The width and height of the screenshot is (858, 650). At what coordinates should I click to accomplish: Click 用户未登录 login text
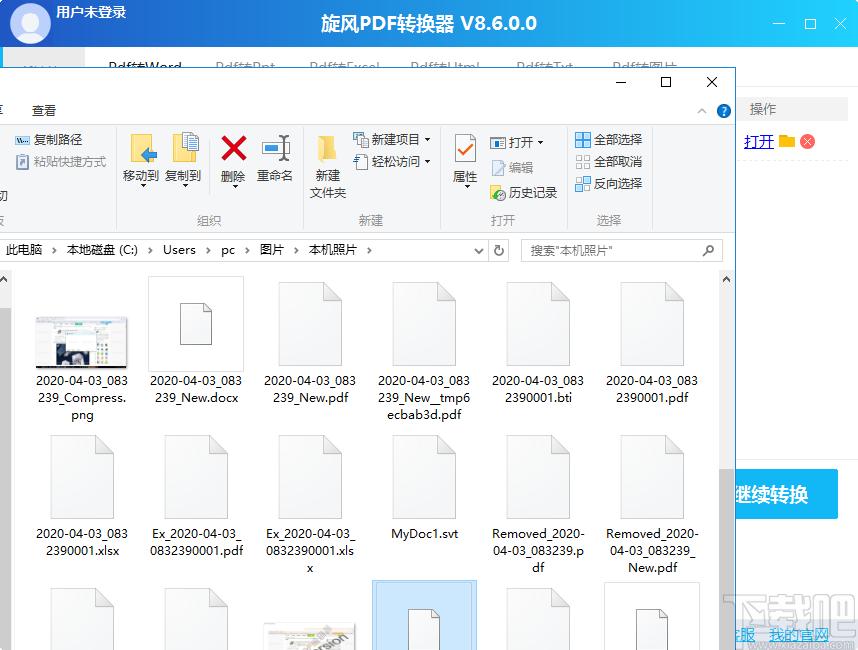(91, 12)
